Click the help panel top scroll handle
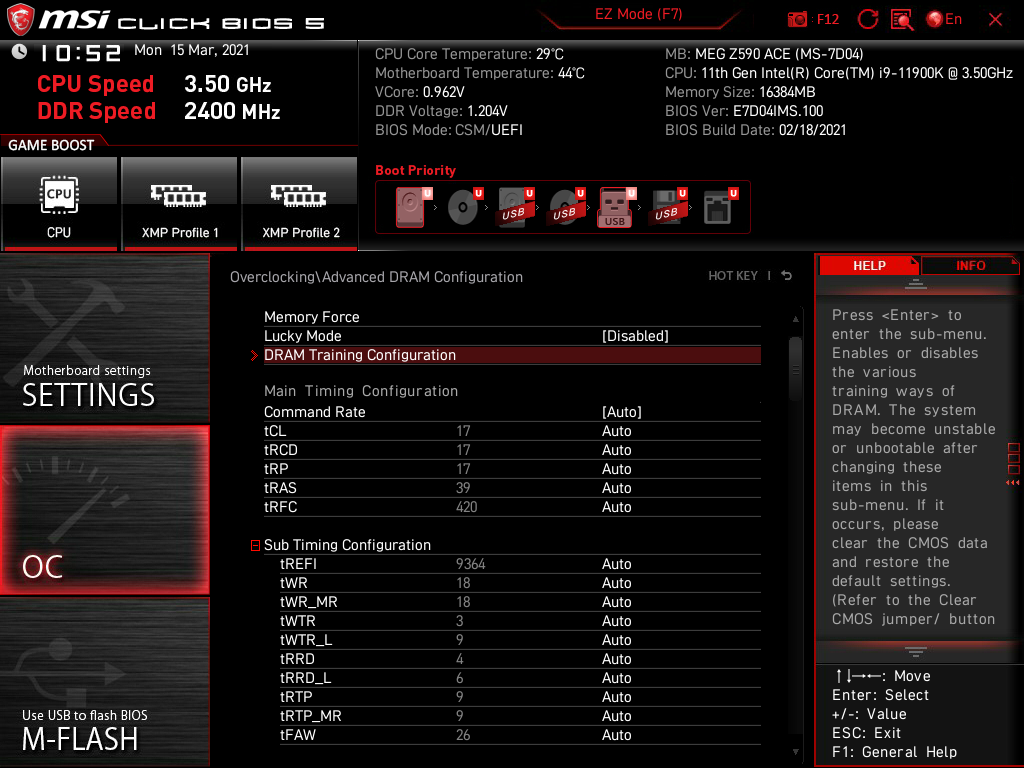The width and height of the screenshot is (1024, 768). point(916,283)
